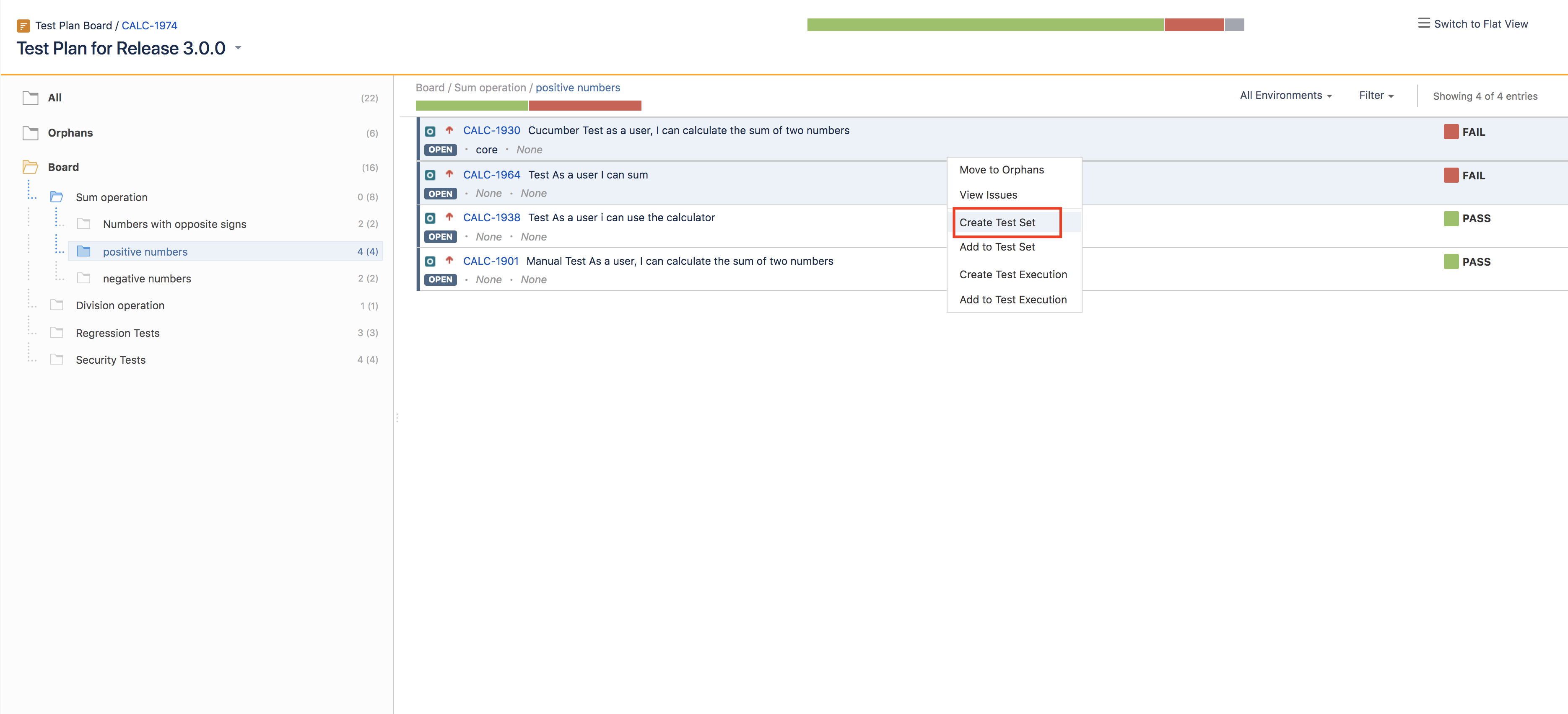Screen dimensions: 1568x714
Task: Click the priority arrow icon of CALC-1930
Action: click(x=449, y=130)
